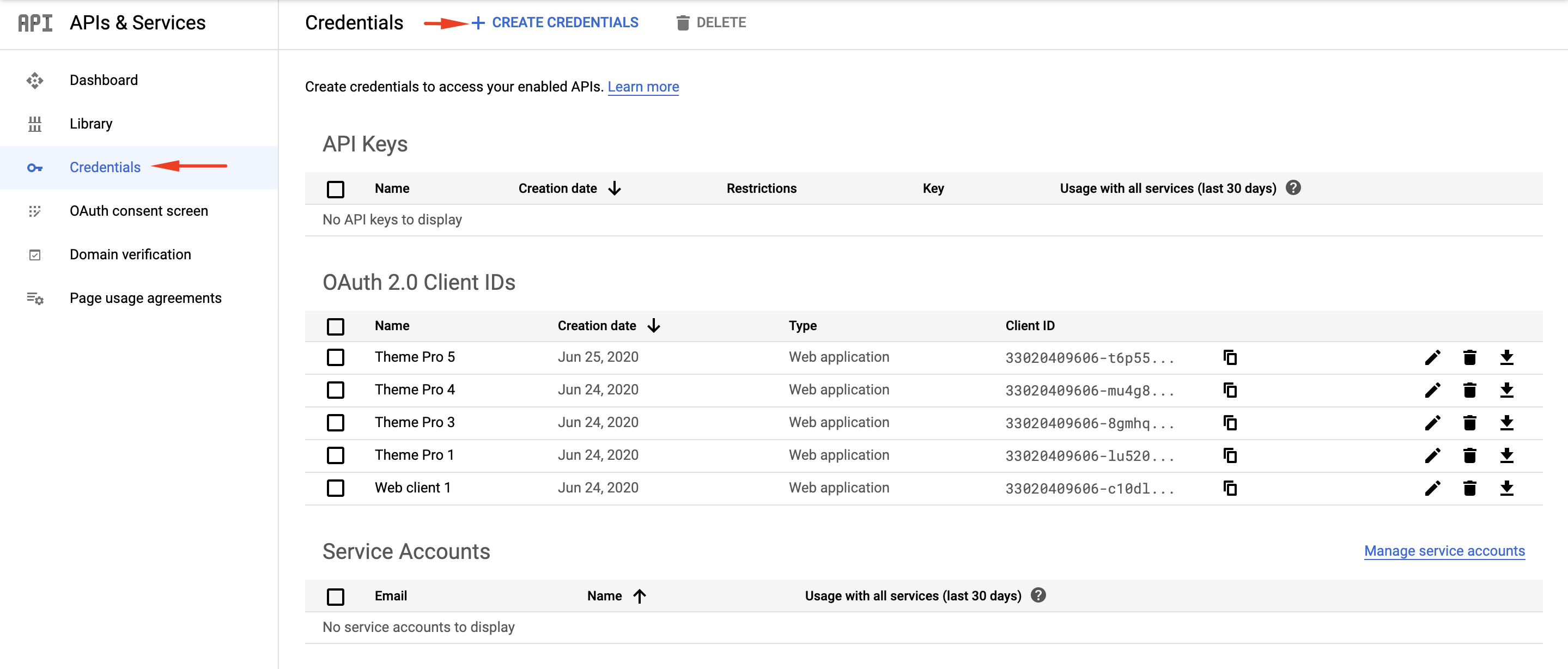
Task: Open OAuth consent screen in sidebar
Action: tap(139, 211)
